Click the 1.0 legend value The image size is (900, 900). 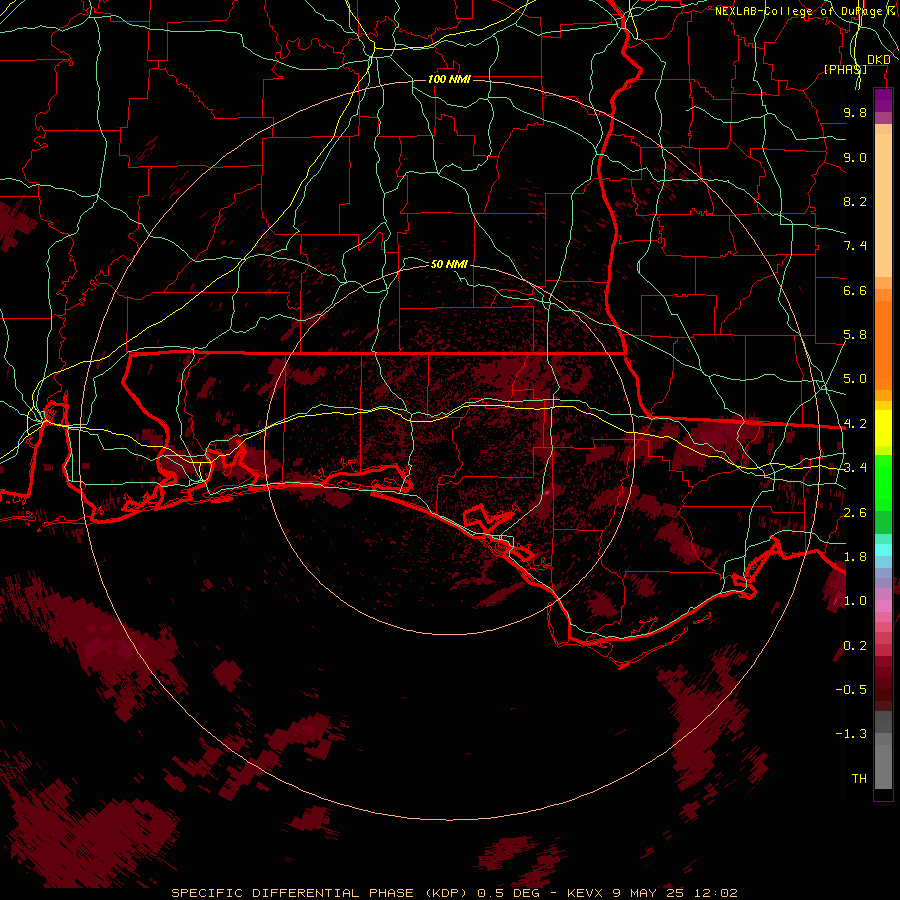(855, 601)
